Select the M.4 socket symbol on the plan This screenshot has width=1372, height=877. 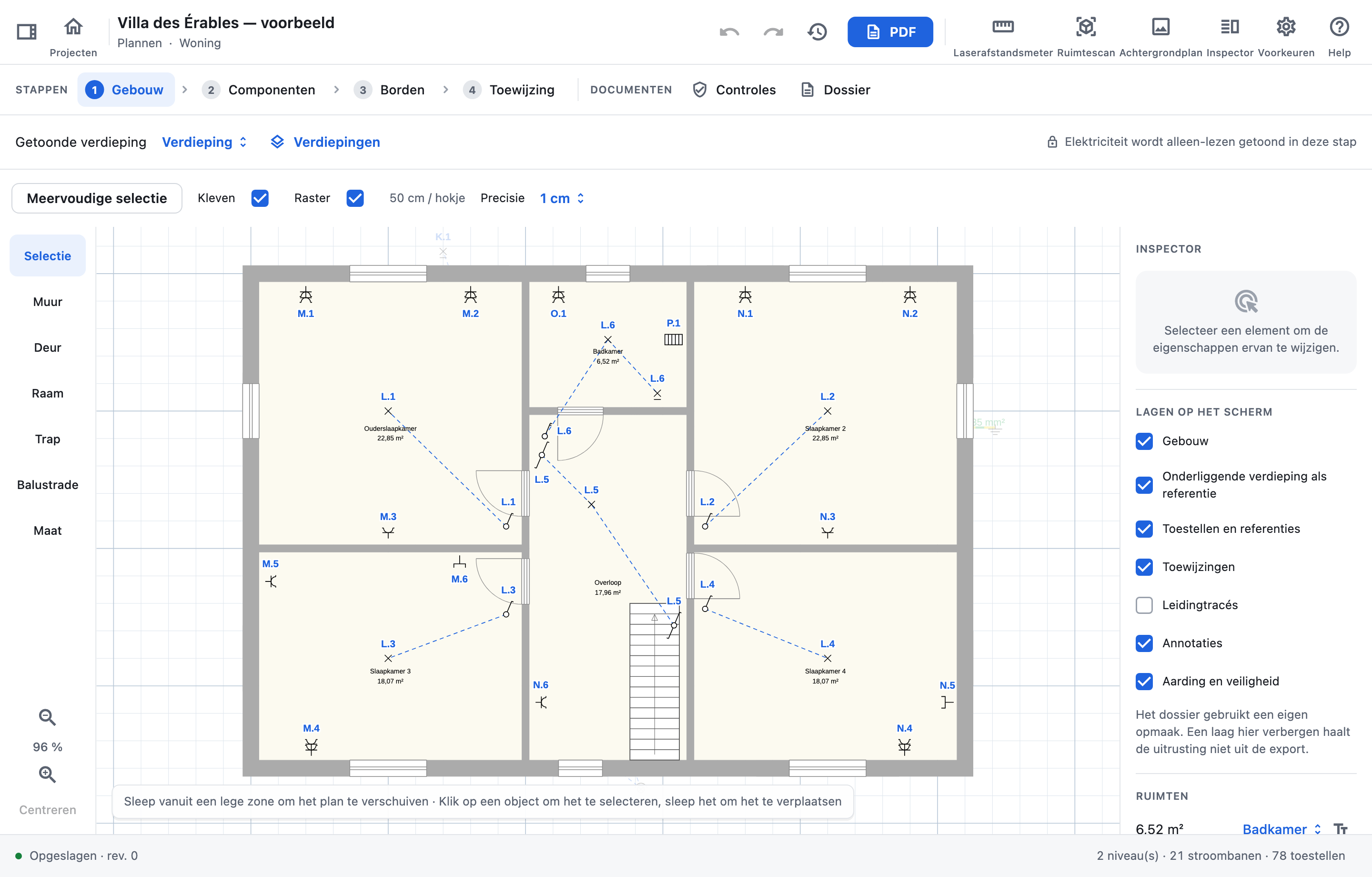pos(311,746)
